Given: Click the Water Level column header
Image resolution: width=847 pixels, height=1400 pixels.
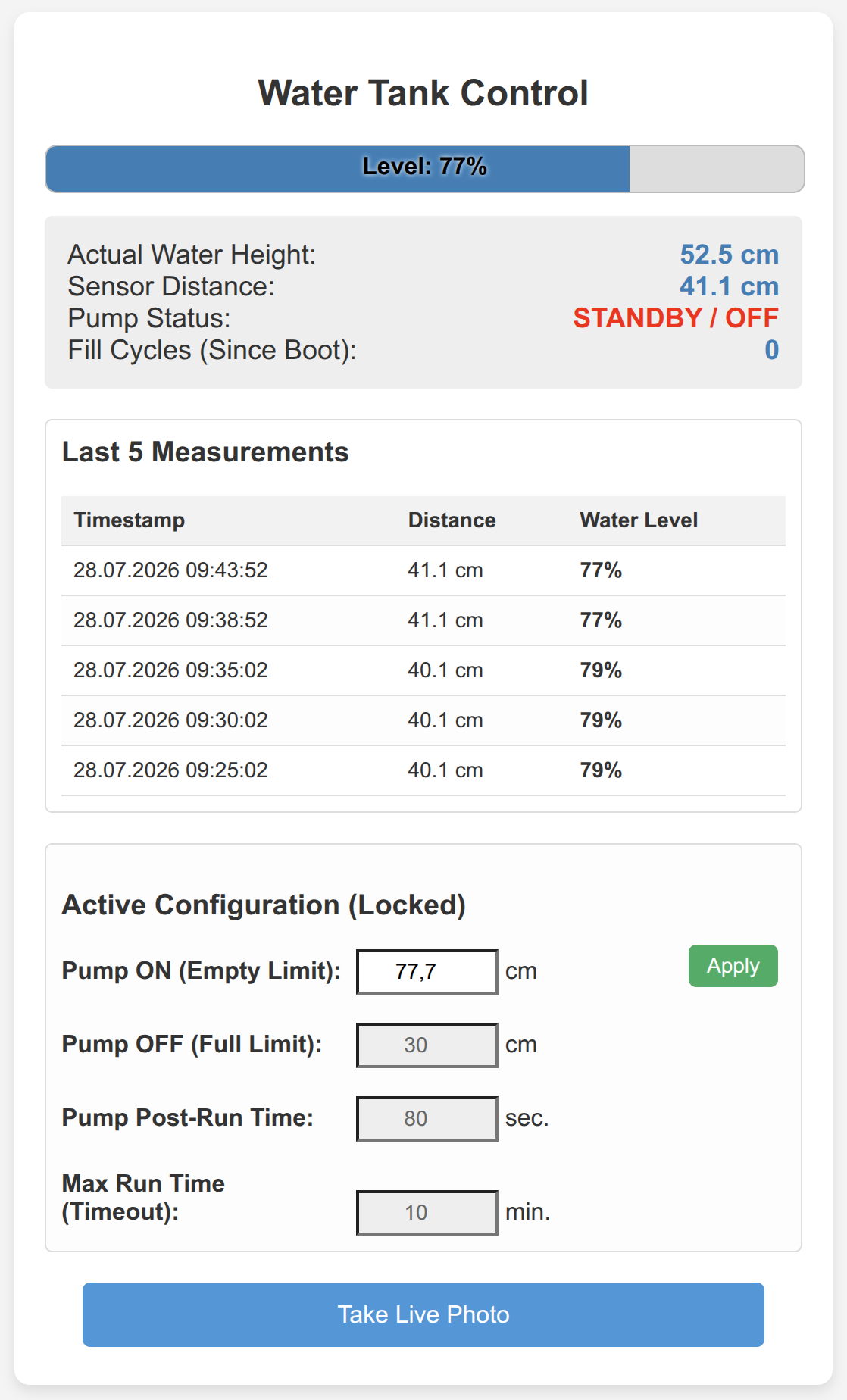Looking at the screenshot, I should point(639,520).
